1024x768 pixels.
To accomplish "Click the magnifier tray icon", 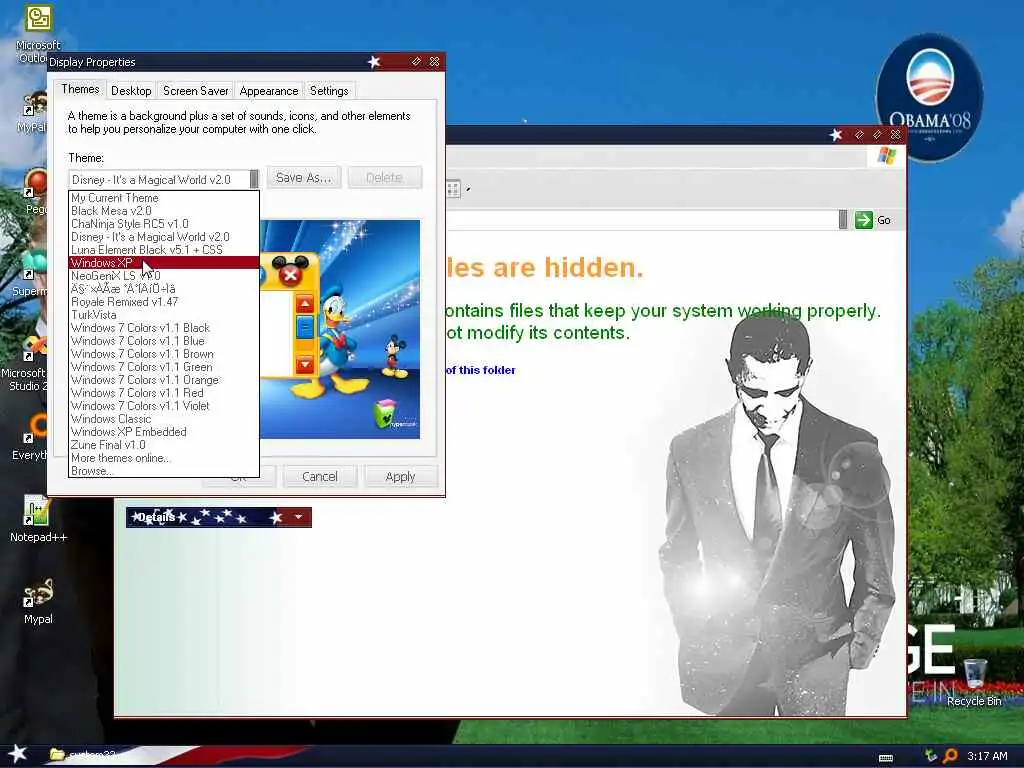I will (950, 756).
